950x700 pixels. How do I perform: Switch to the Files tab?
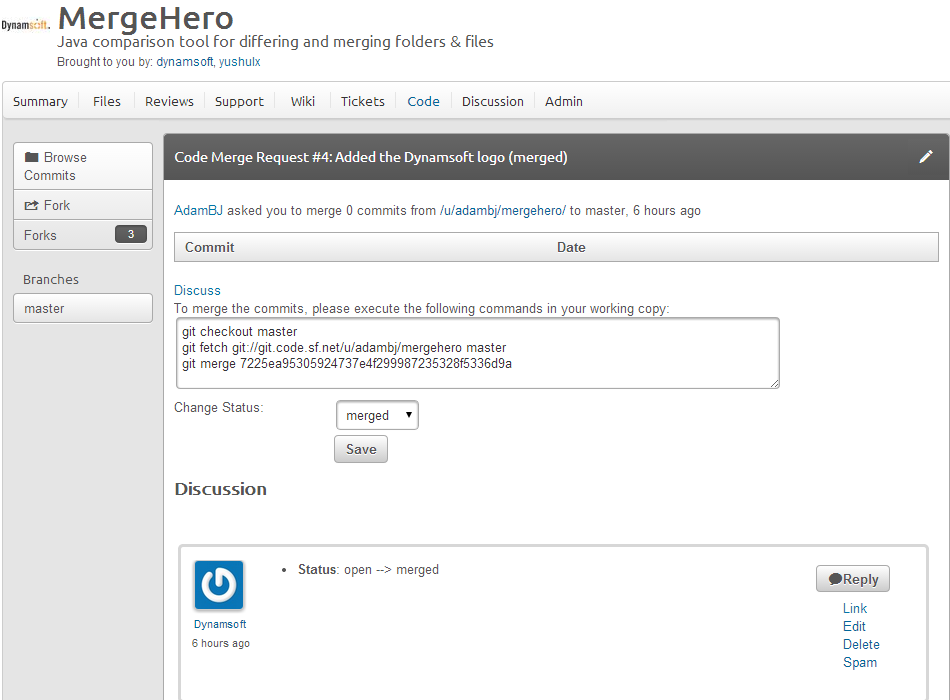106,101
